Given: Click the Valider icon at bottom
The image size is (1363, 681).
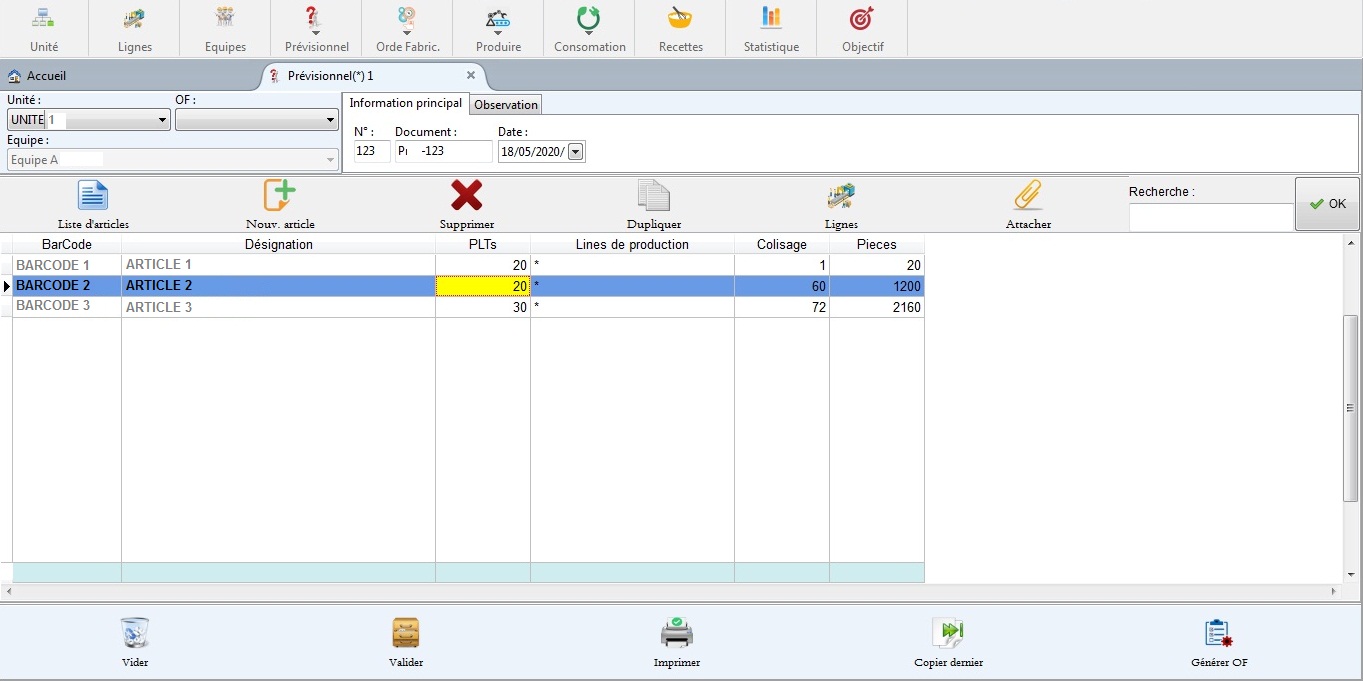Looking at the screenshot, I should click(x=406, y=634).
